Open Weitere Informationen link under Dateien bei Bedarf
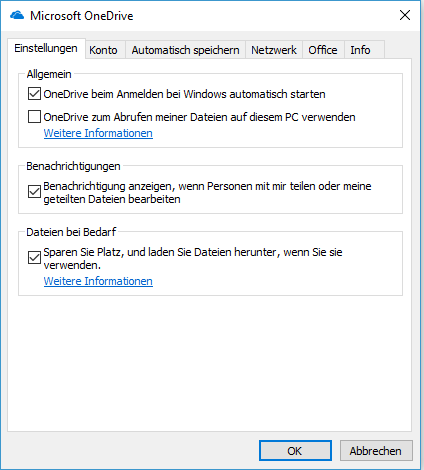Screen dimensions: 424x470 click(98, 281)
